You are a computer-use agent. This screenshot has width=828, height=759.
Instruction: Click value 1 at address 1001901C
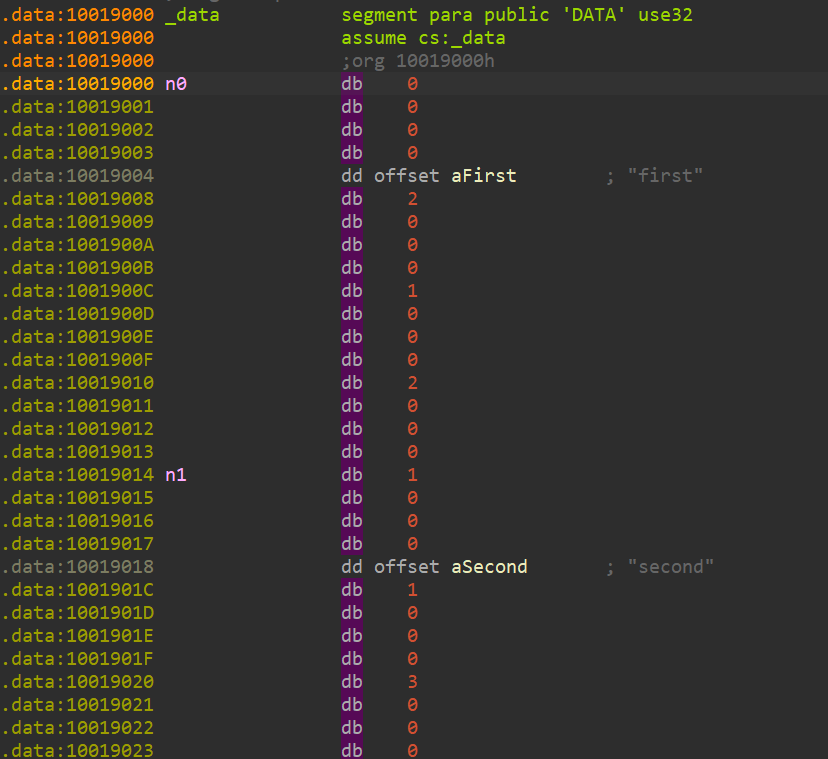[412, 590]
